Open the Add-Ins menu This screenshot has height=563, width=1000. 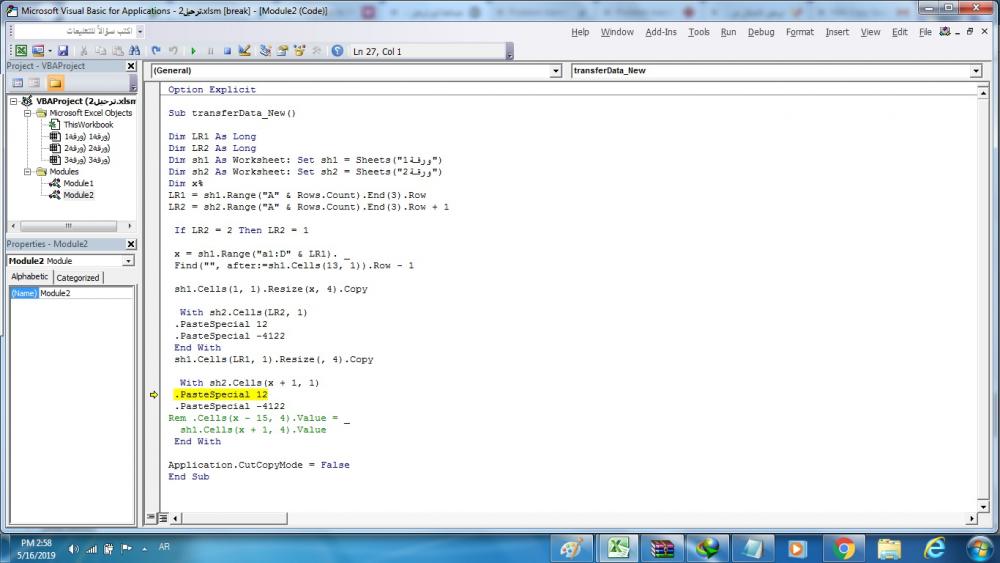pyautogui.click(x=661, y=32)
